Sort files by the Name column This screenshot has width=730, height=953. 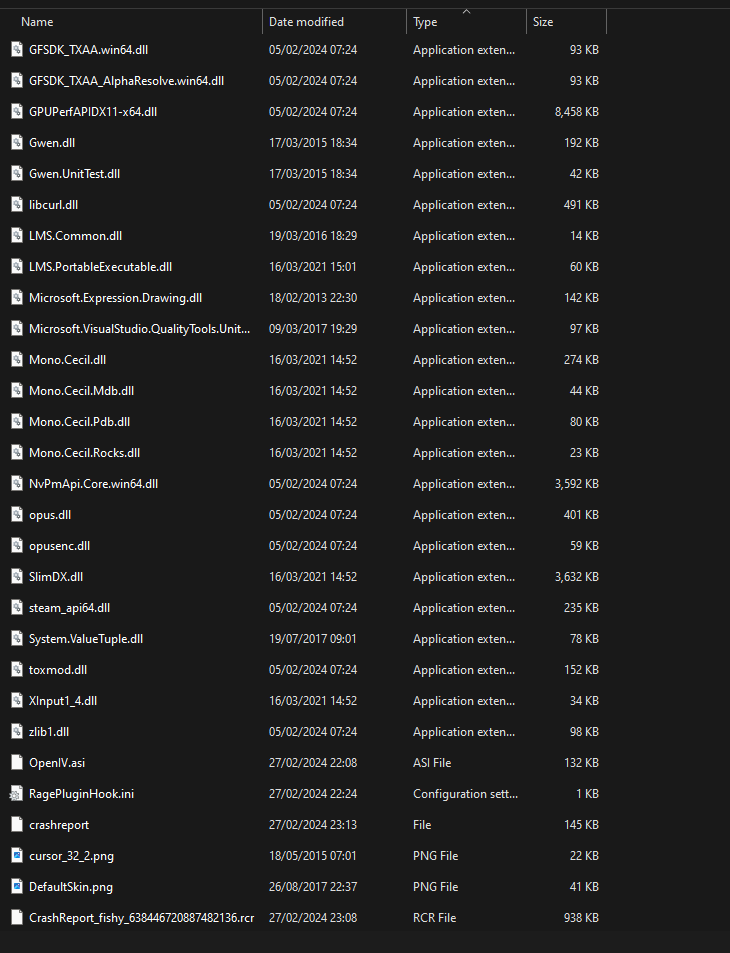pyautogui.click(x=37, y=22)
